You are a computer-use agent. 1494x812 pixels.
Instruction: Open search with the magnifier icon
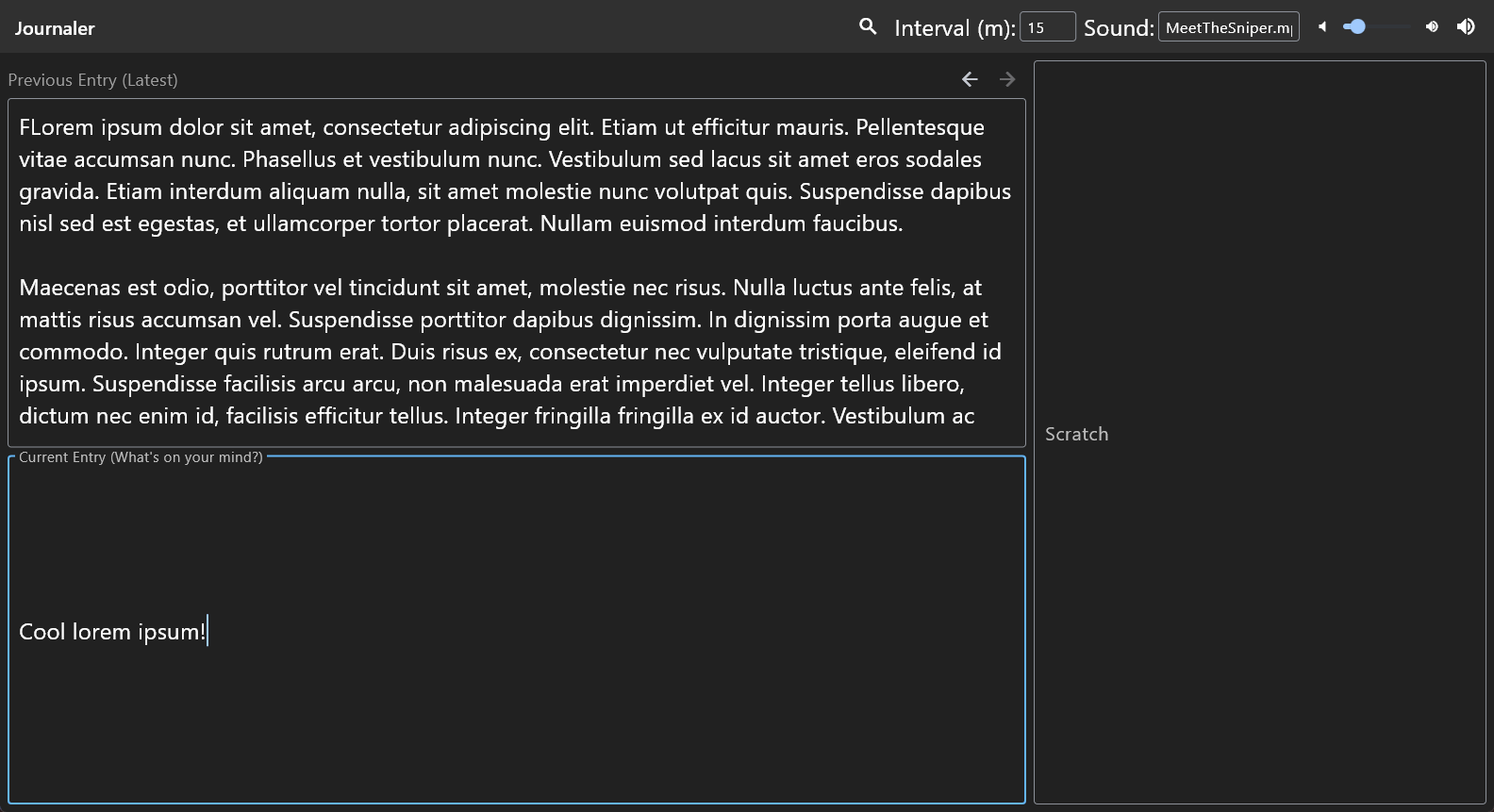(x=868, y=26)
